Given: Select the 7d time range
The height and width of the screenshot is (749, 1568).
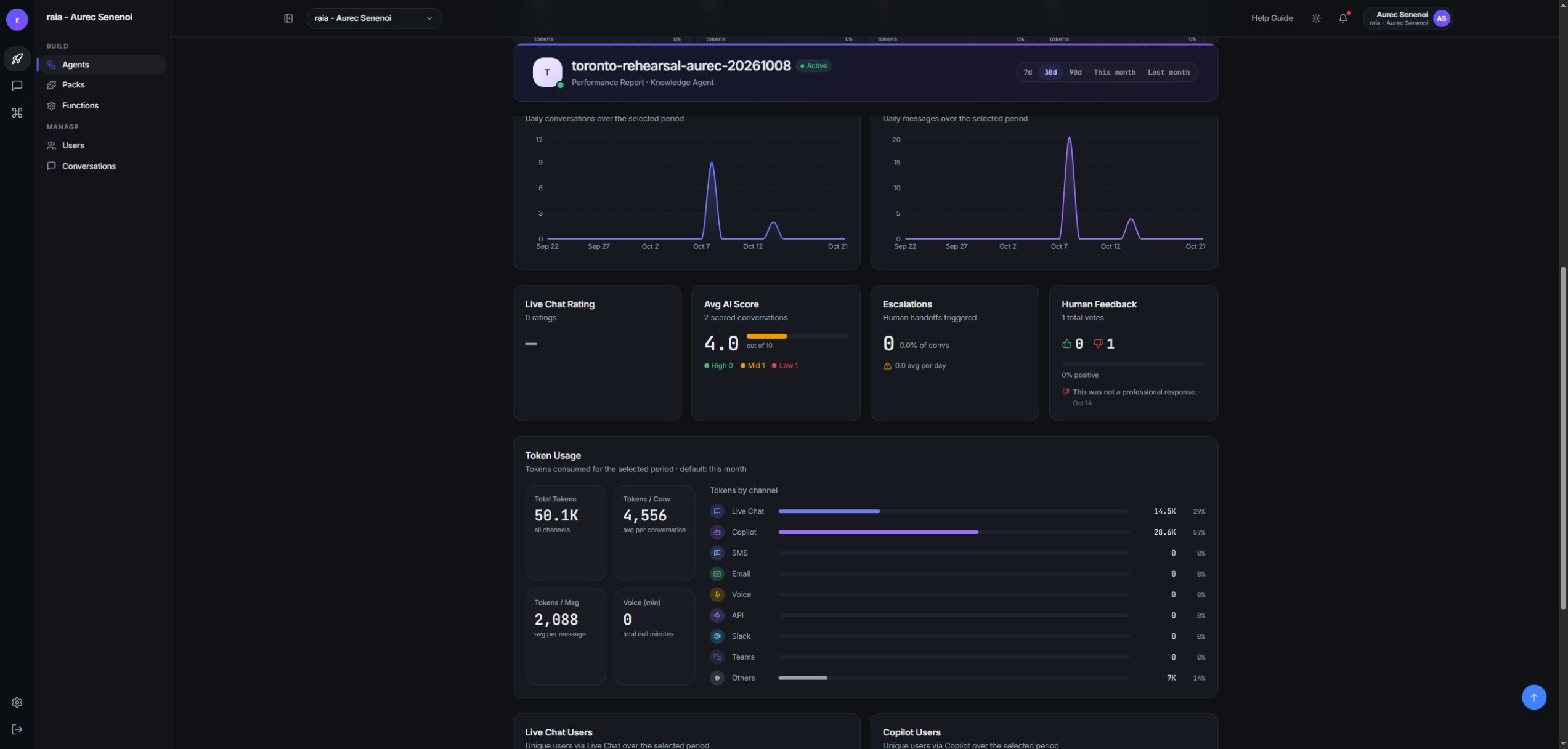Looking at the screenshot, I should [x=1028, y=73].
